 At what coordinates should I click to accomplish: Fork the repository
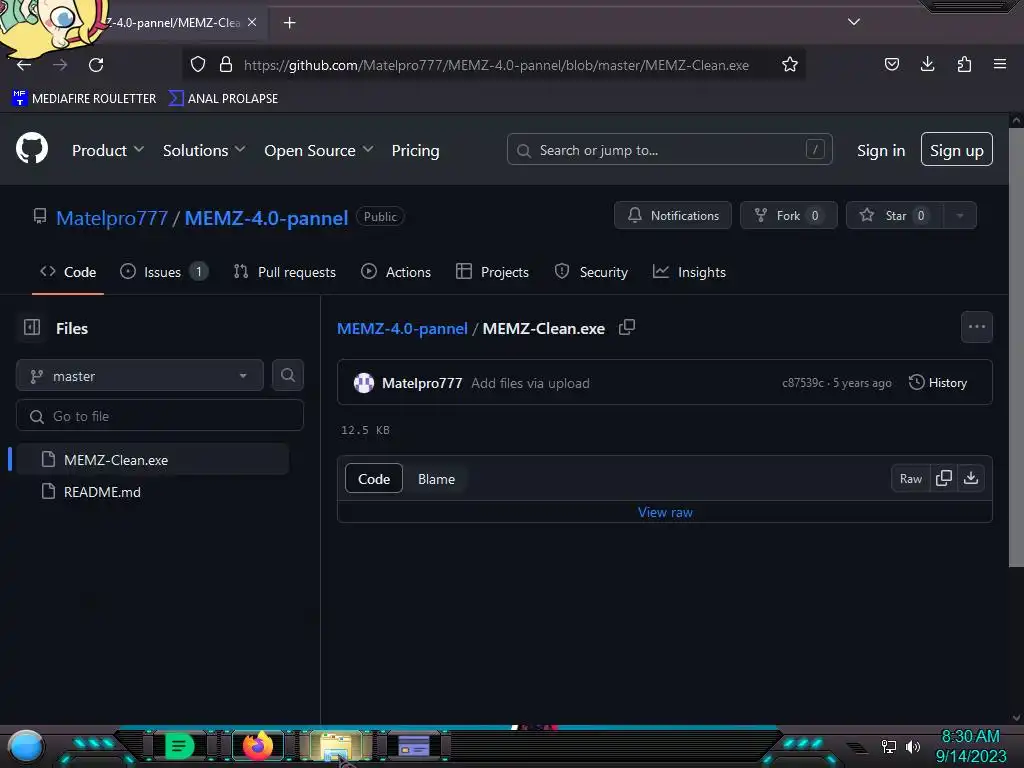coord(788,216)
